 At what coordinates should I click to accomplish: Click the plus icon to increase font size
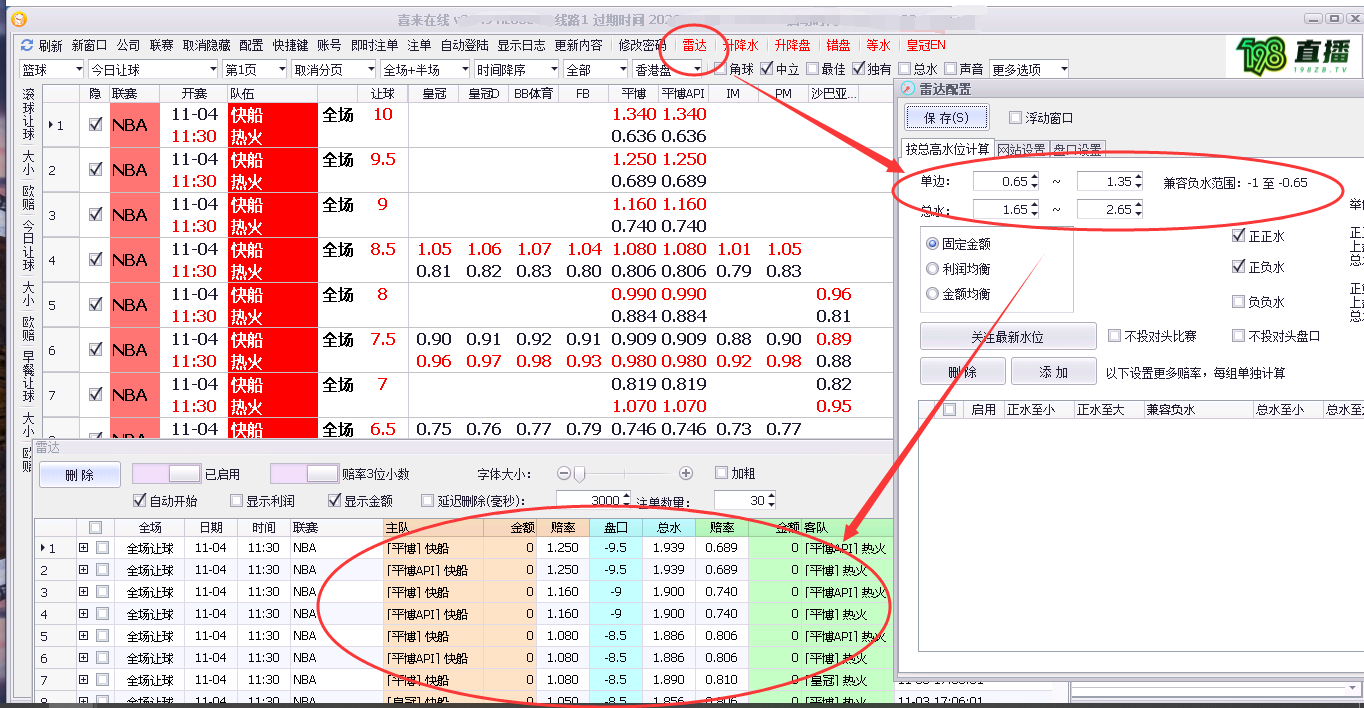[x=686, y=473]
